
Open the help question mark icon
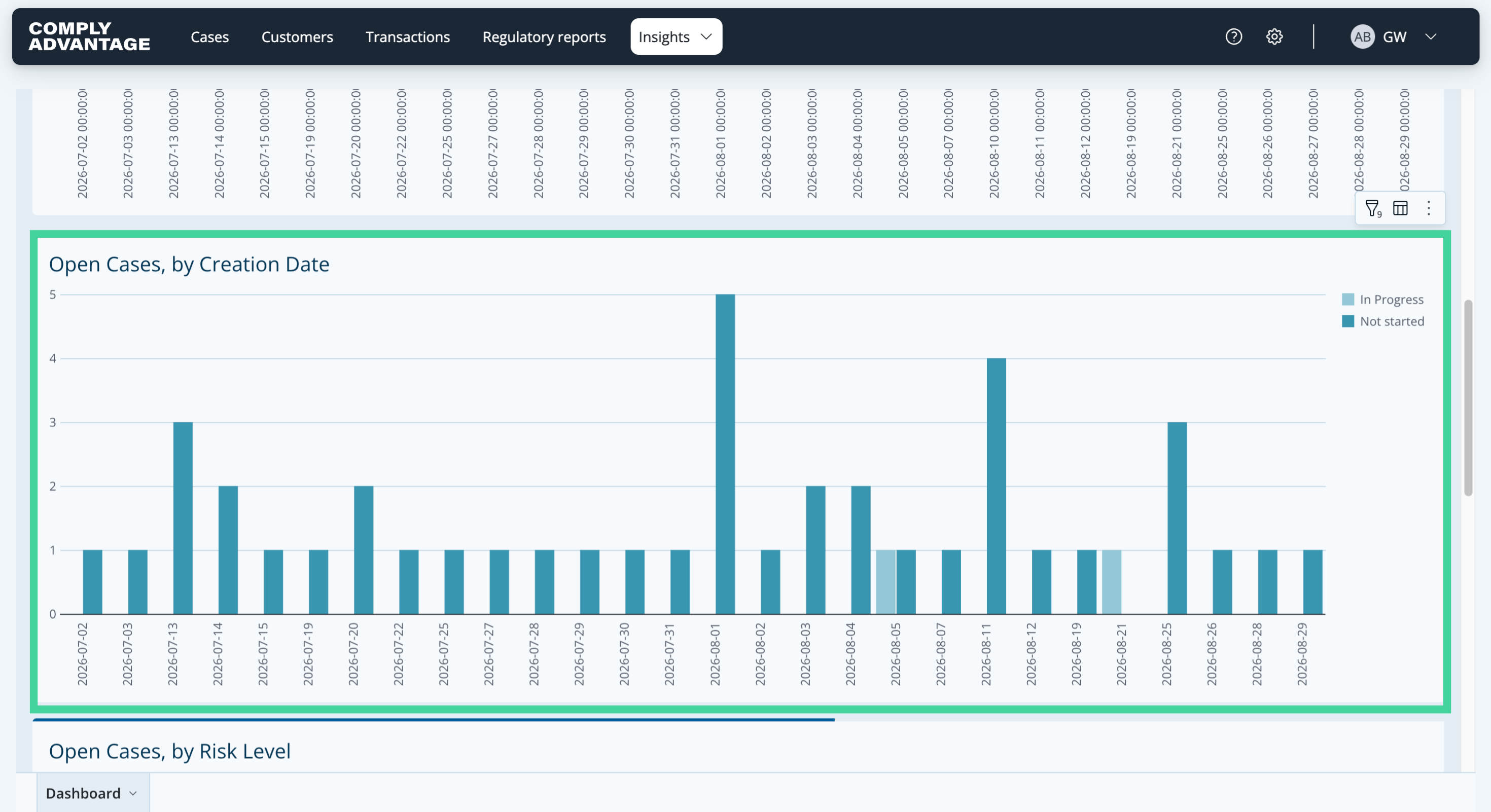[x=1233, y=36]
